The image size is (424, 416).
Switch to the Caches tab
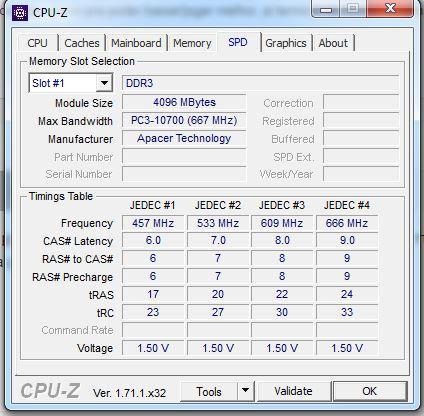pyautogui.click(x=82, y=43)
